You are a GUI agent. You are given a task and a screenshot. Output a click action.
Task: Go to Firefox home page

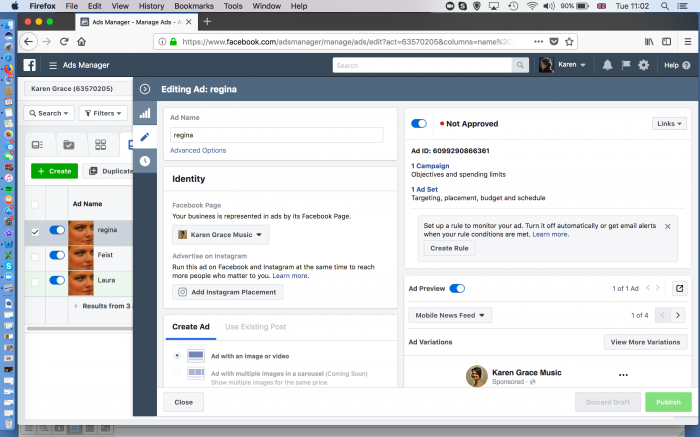point(81,42)
